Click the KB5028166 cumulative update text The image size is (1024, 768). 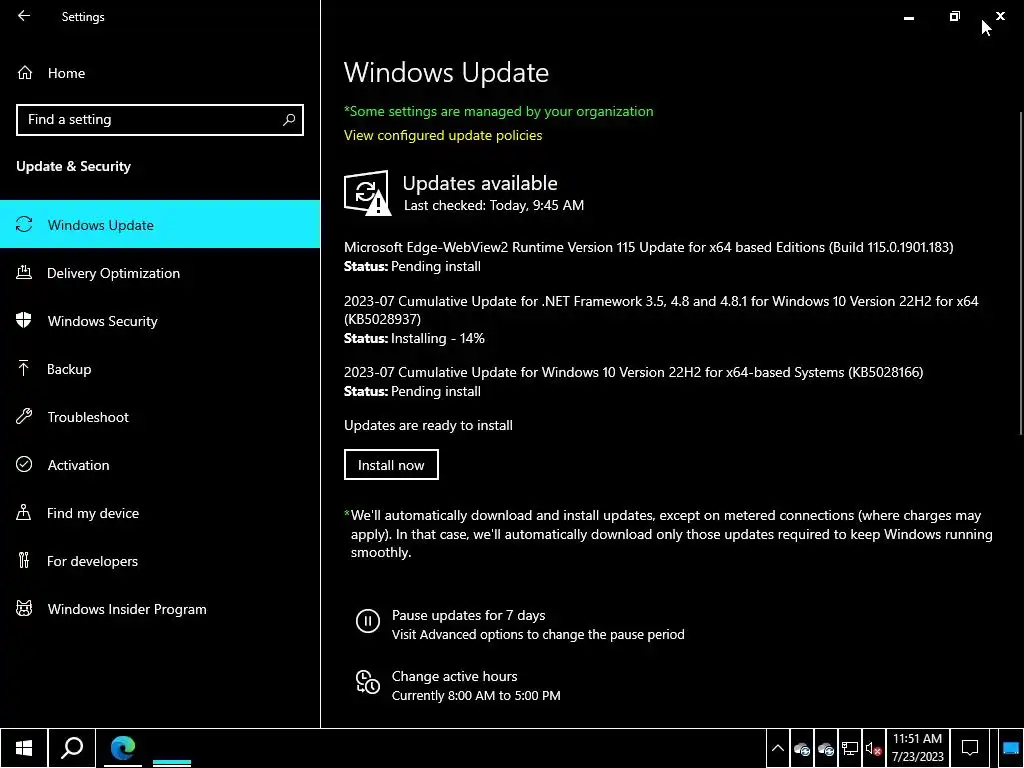pos(633,372)
